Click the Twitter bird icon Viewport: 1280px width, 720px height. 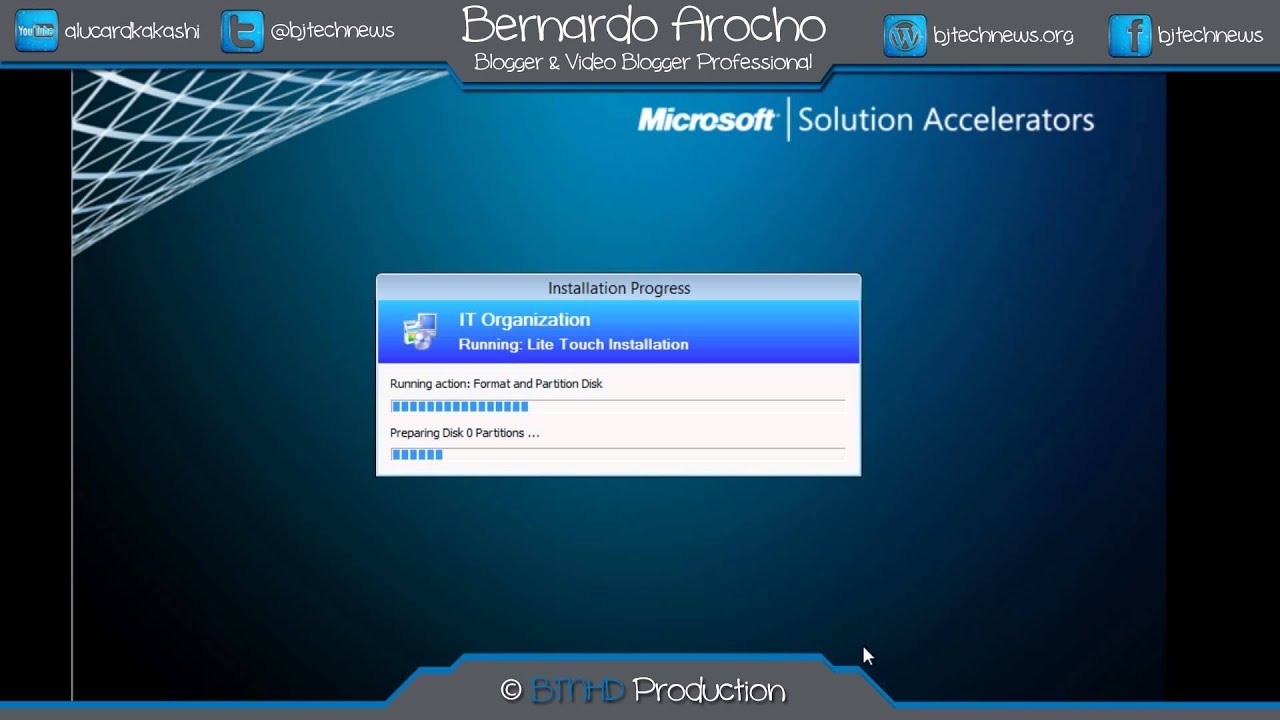click(x=242, y=31)
